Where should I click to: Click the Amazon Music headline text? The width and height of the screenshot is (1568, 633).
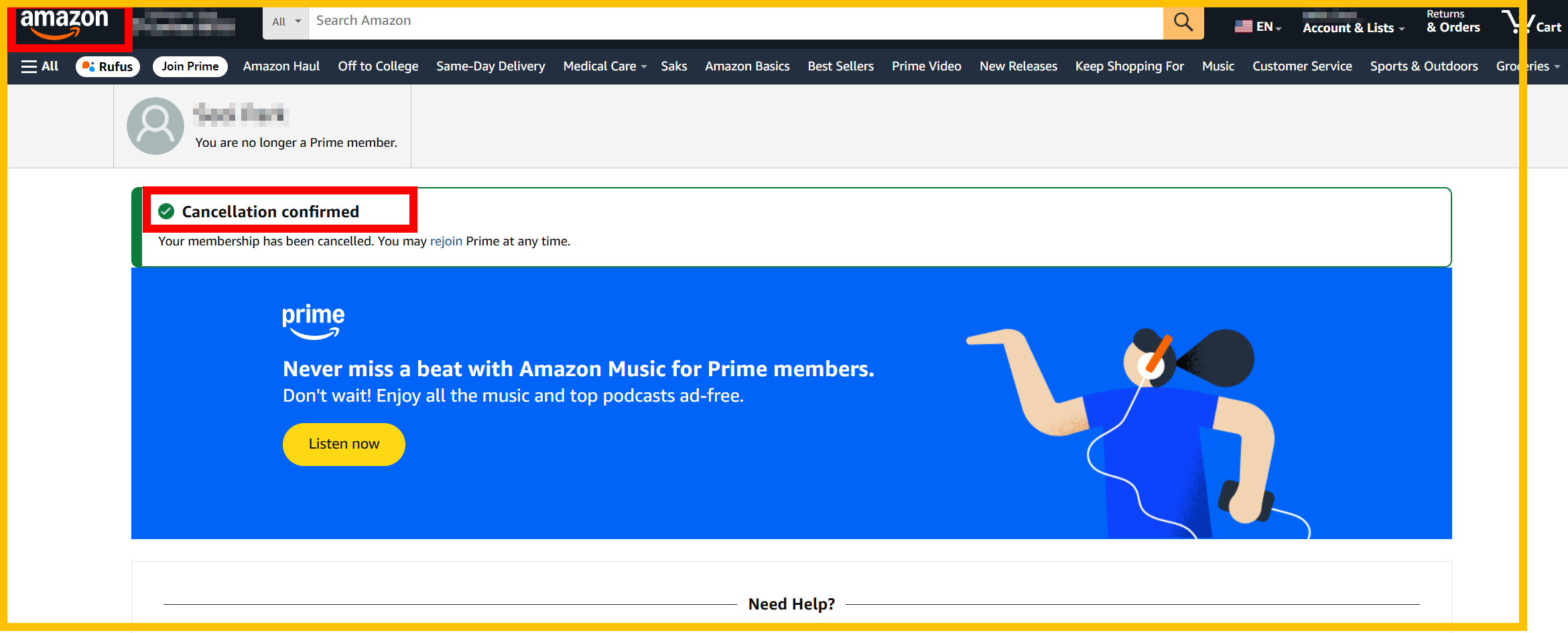(x=578, y=369)
